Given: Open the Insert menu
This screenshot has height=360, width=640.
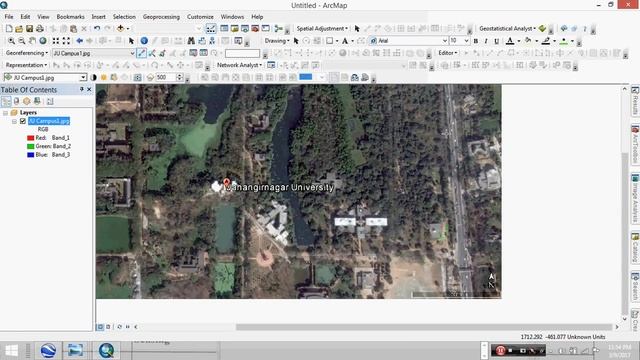Looking at the screenshot, I should coord(98,17).
